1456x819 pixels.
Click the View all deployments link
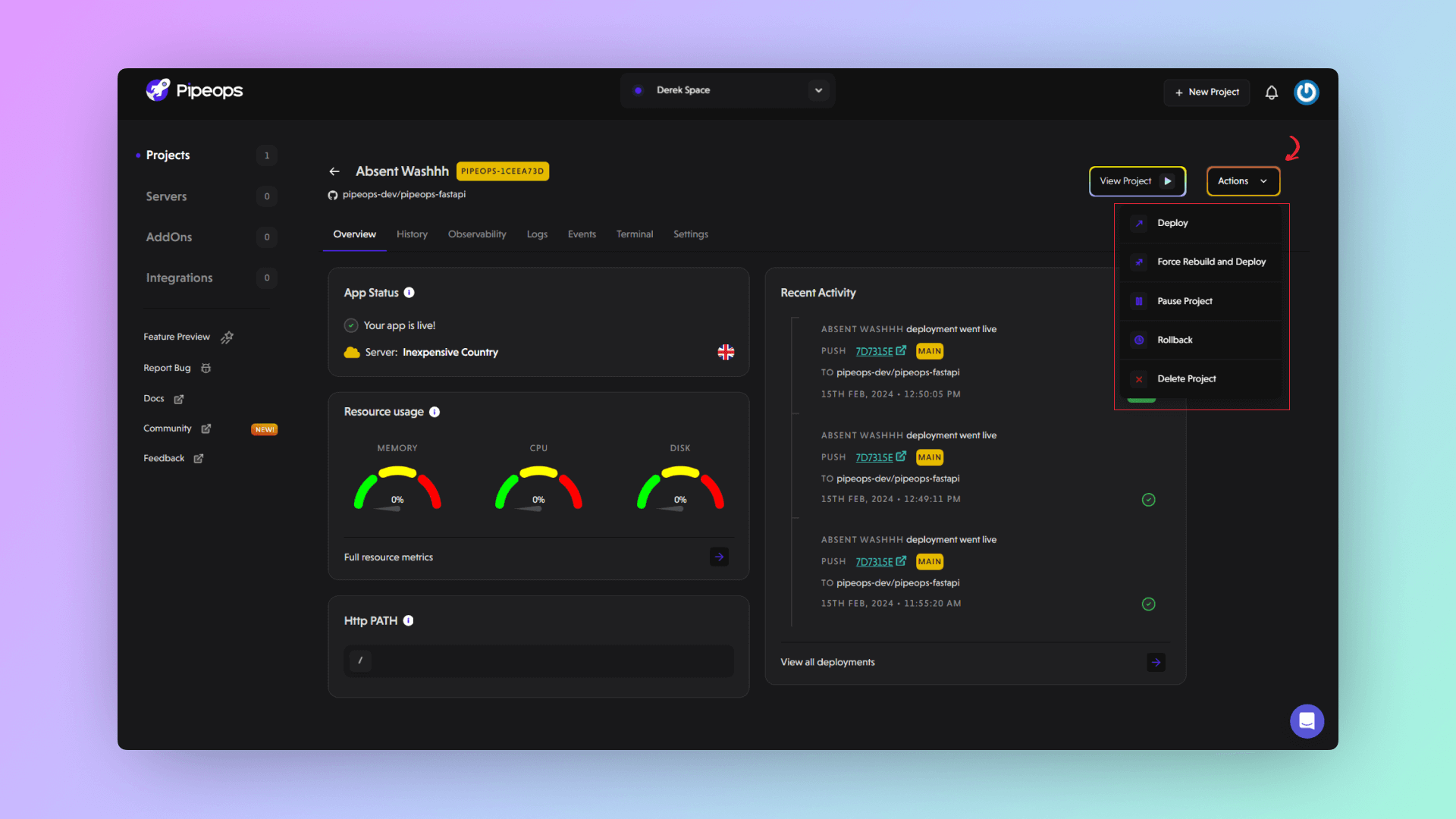pyautogui.click(x=827, y=661)
